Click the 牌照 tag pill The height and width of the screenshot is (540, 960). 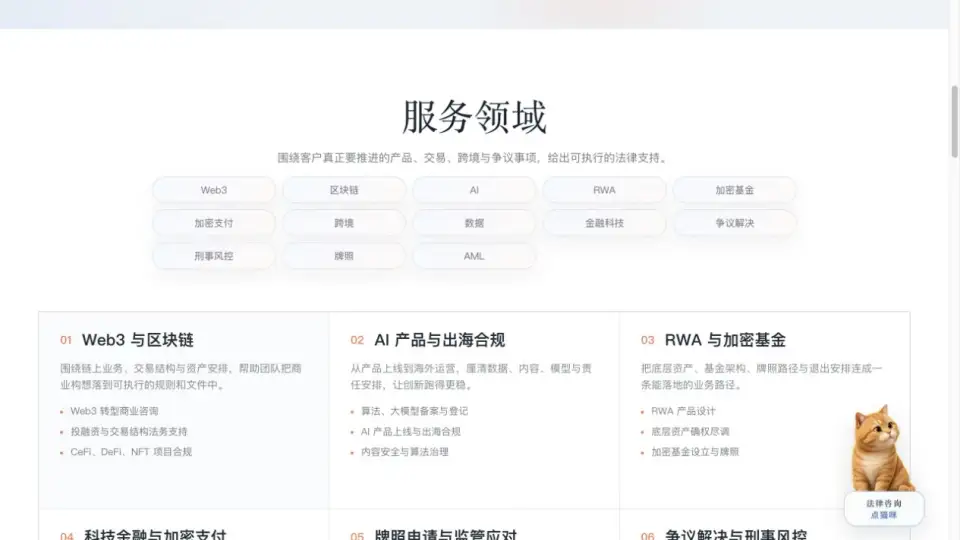point(344,256)
